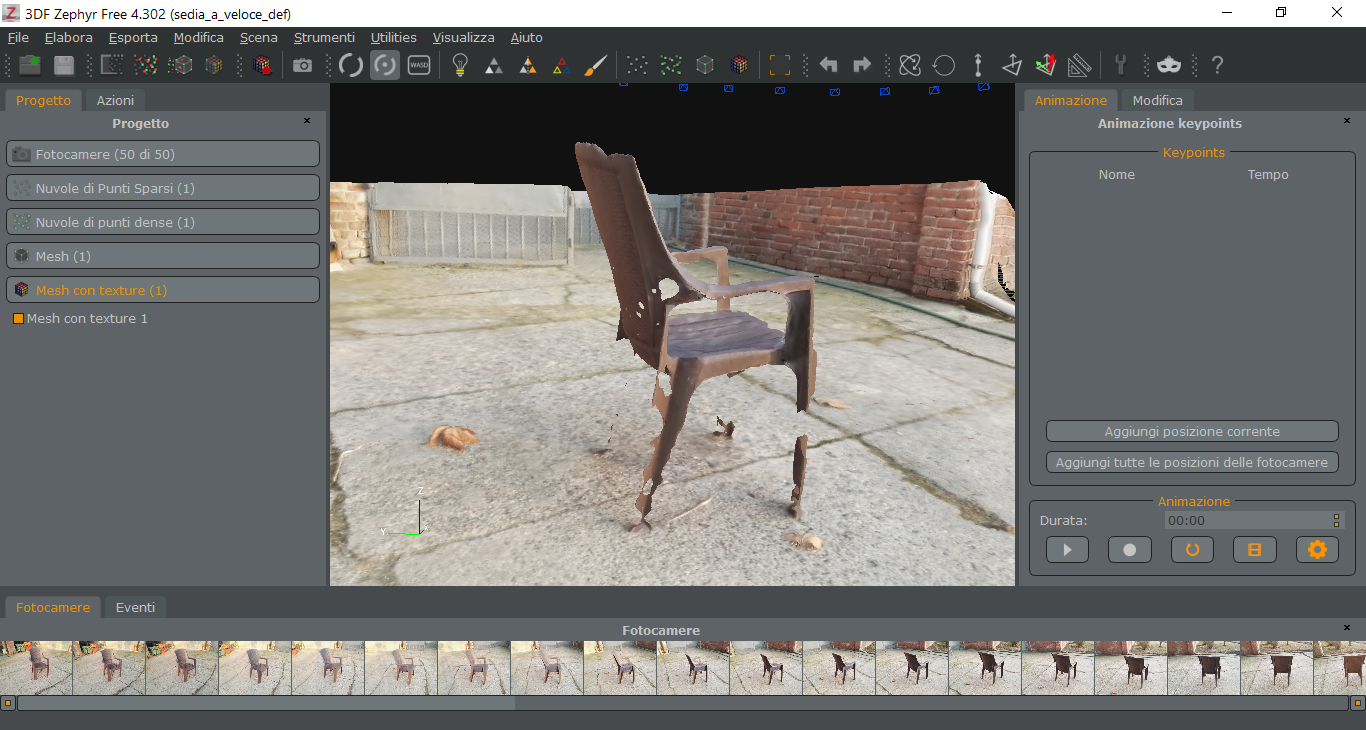Toggle the light bulb lighting icon
Image resolution: width=1366 pixels, height=730 pixels.
tap(460, 65)
